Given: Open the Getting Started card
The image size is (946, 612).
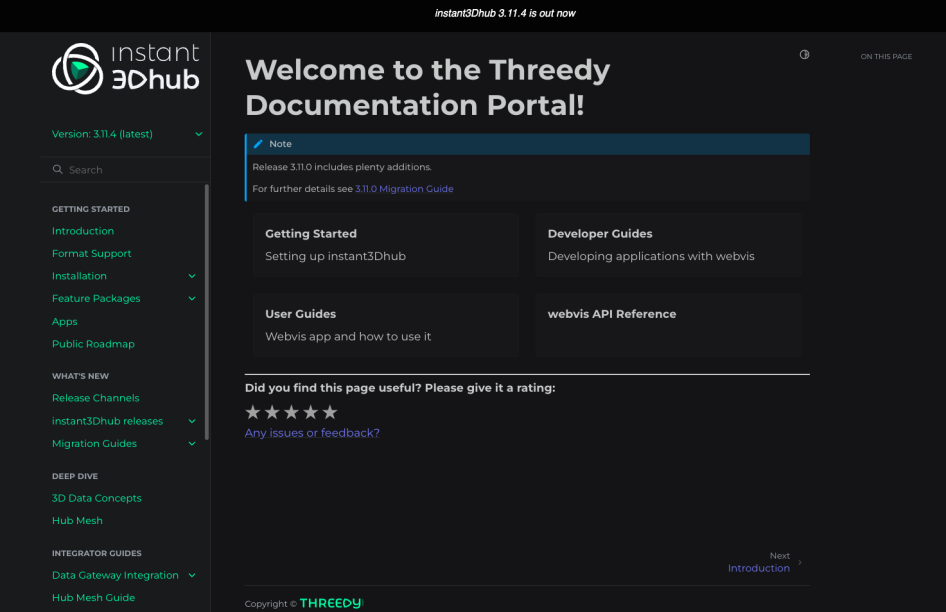Looking at the screenshot, I should coord(386,244).
